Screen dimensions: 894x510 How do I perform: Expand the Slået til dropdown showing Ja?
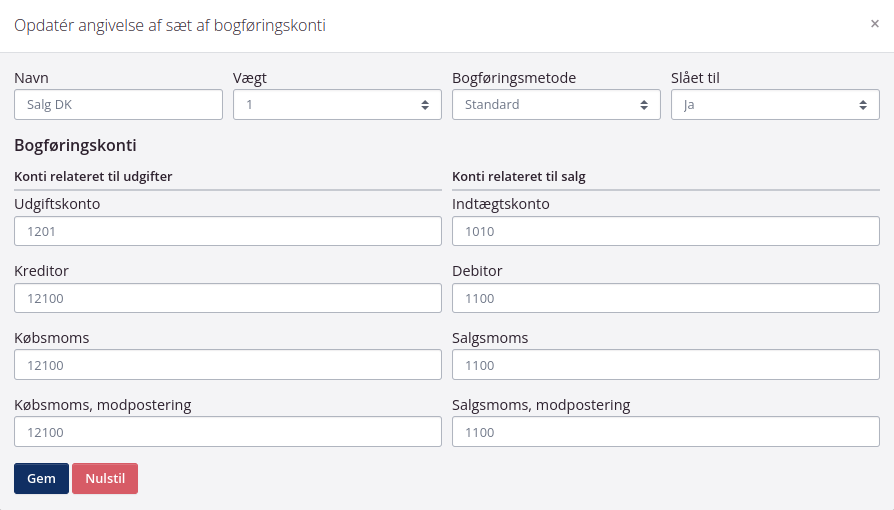click(775, 104)
